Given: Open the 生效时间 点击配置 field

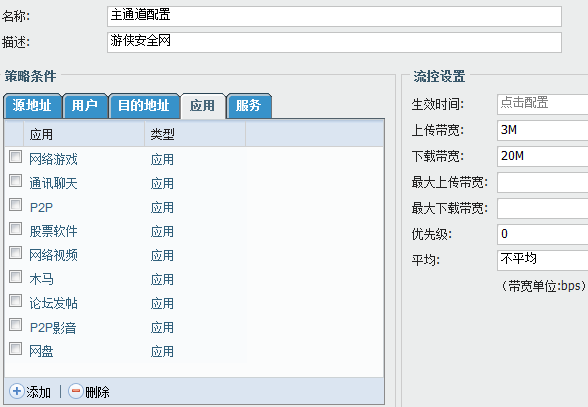Looking at the screenshot, I should (543, 104).
